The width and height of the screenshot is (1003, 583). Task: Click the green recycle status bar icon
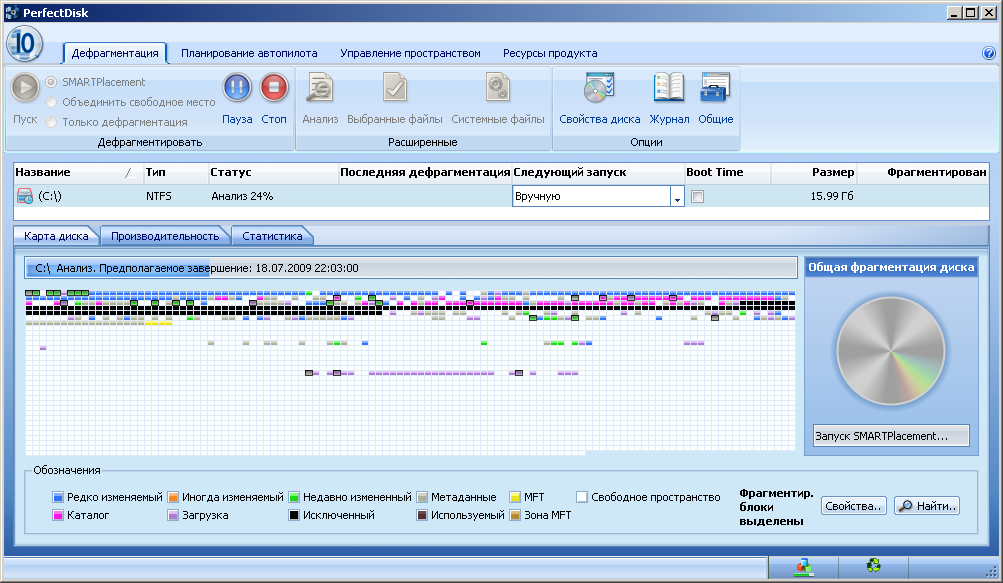click(x=873, y=565)
